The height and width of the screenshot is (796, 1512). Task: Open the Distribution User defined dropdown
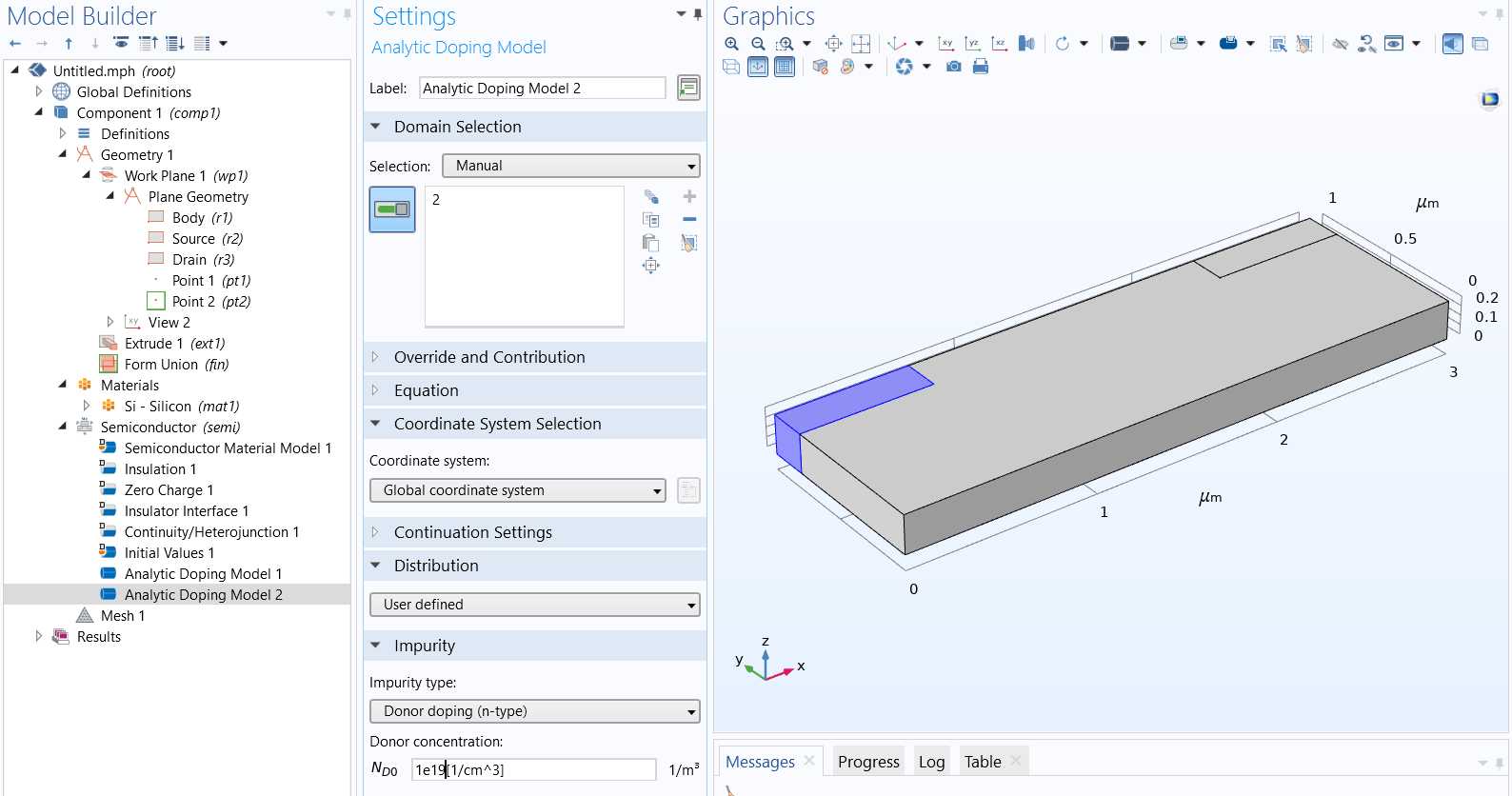pyautogui.click(x=535, y=605)
